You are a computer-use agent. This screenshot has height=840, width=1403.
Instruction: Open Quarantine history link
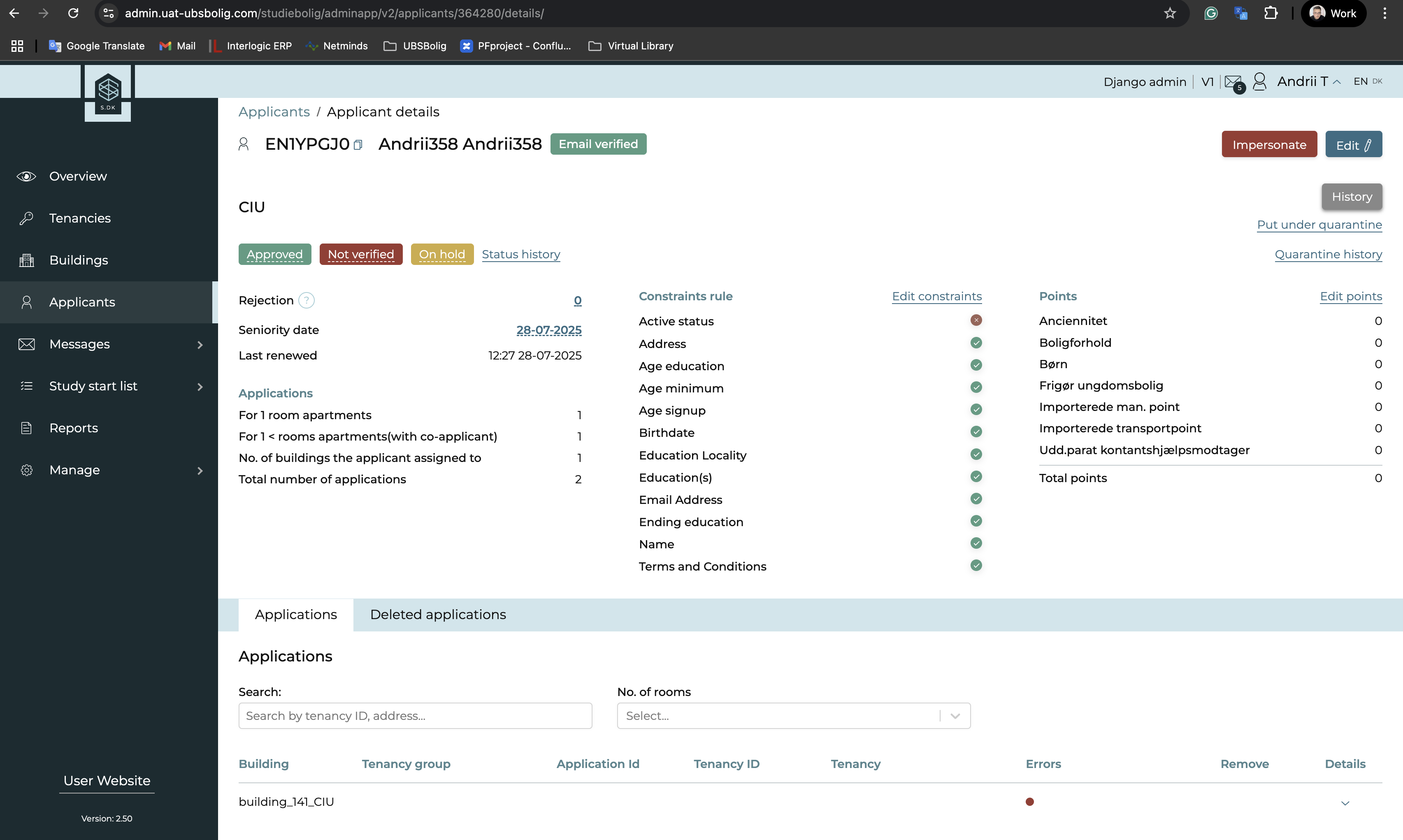click(1328, 254)
